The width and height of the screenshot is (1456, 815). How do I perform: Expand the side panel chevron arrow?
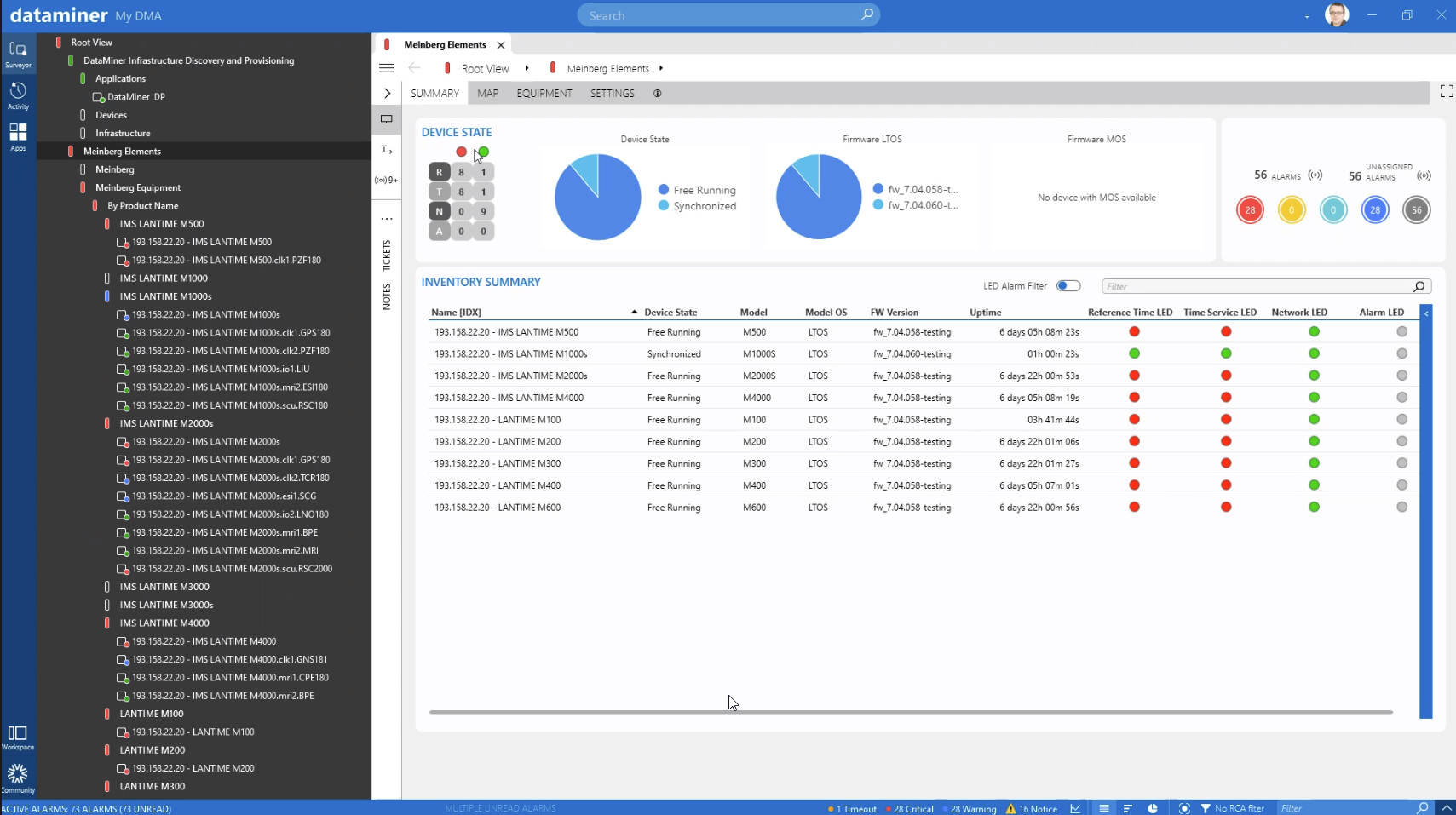pyautogui.click(x=387, y=93)
